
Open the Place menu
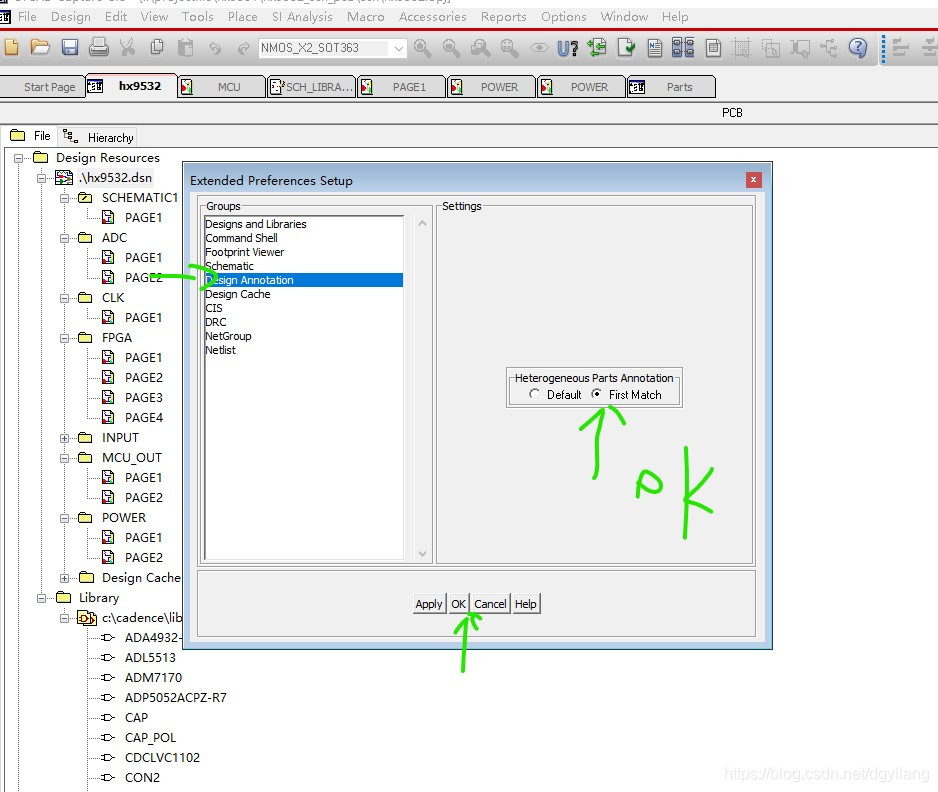pos(242,16)
